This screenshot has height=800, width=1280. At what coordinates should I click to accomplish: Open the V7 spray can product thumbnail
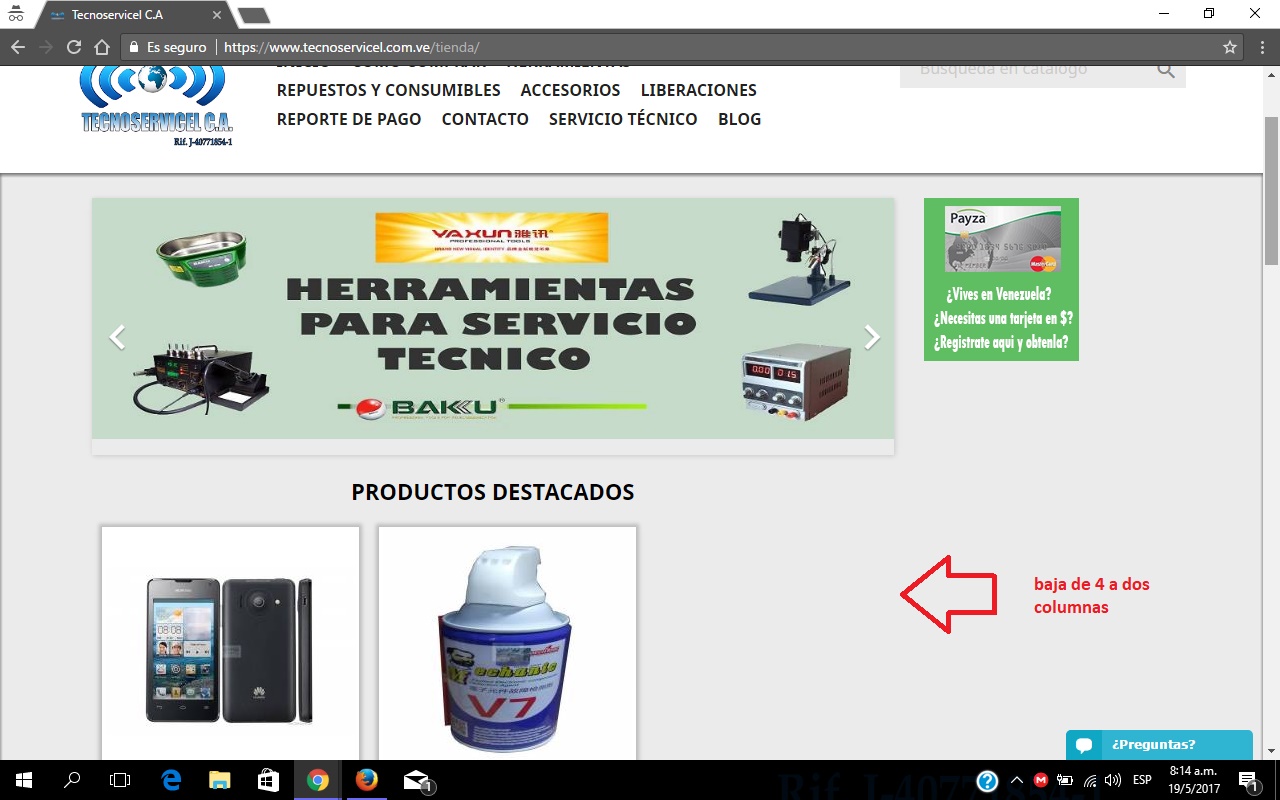point(507,641)
